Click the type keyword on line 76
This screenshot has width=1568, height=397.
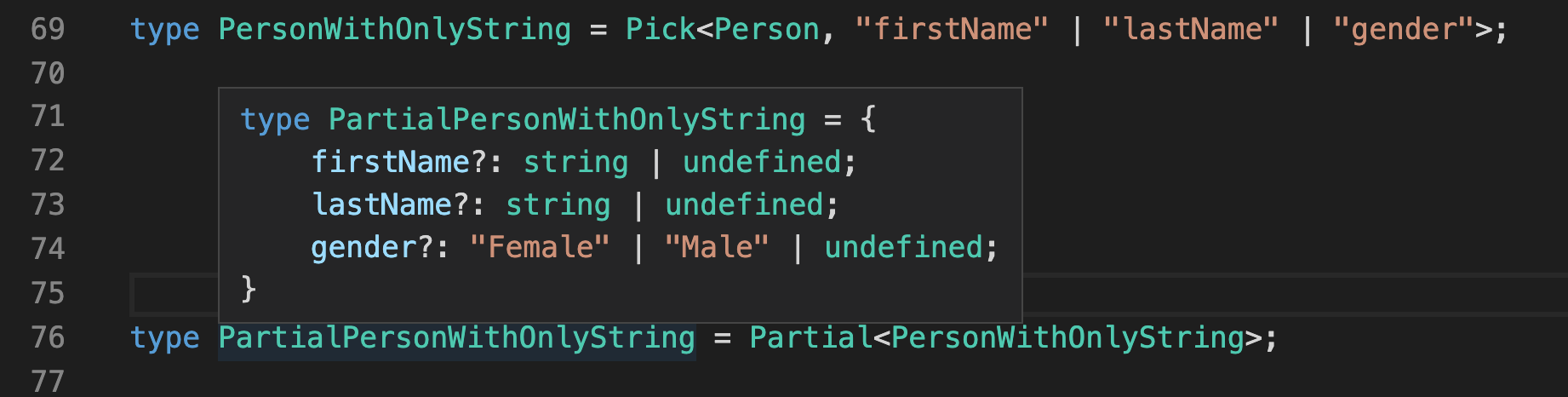pyautogui.click(x=164, y=337)
